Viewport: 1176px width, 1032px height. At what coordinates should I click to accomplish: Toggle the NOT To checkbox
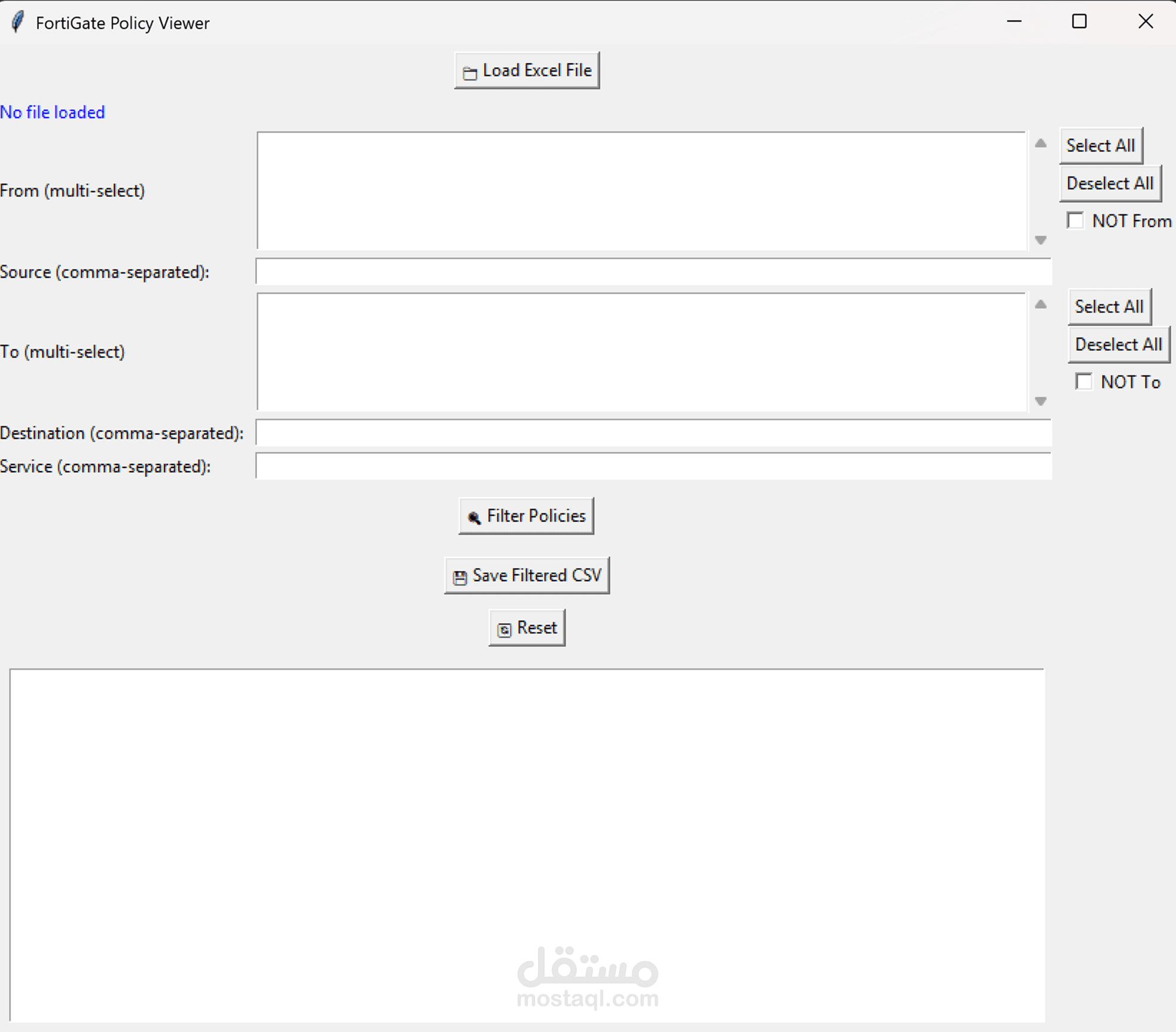click(1084, 382)
